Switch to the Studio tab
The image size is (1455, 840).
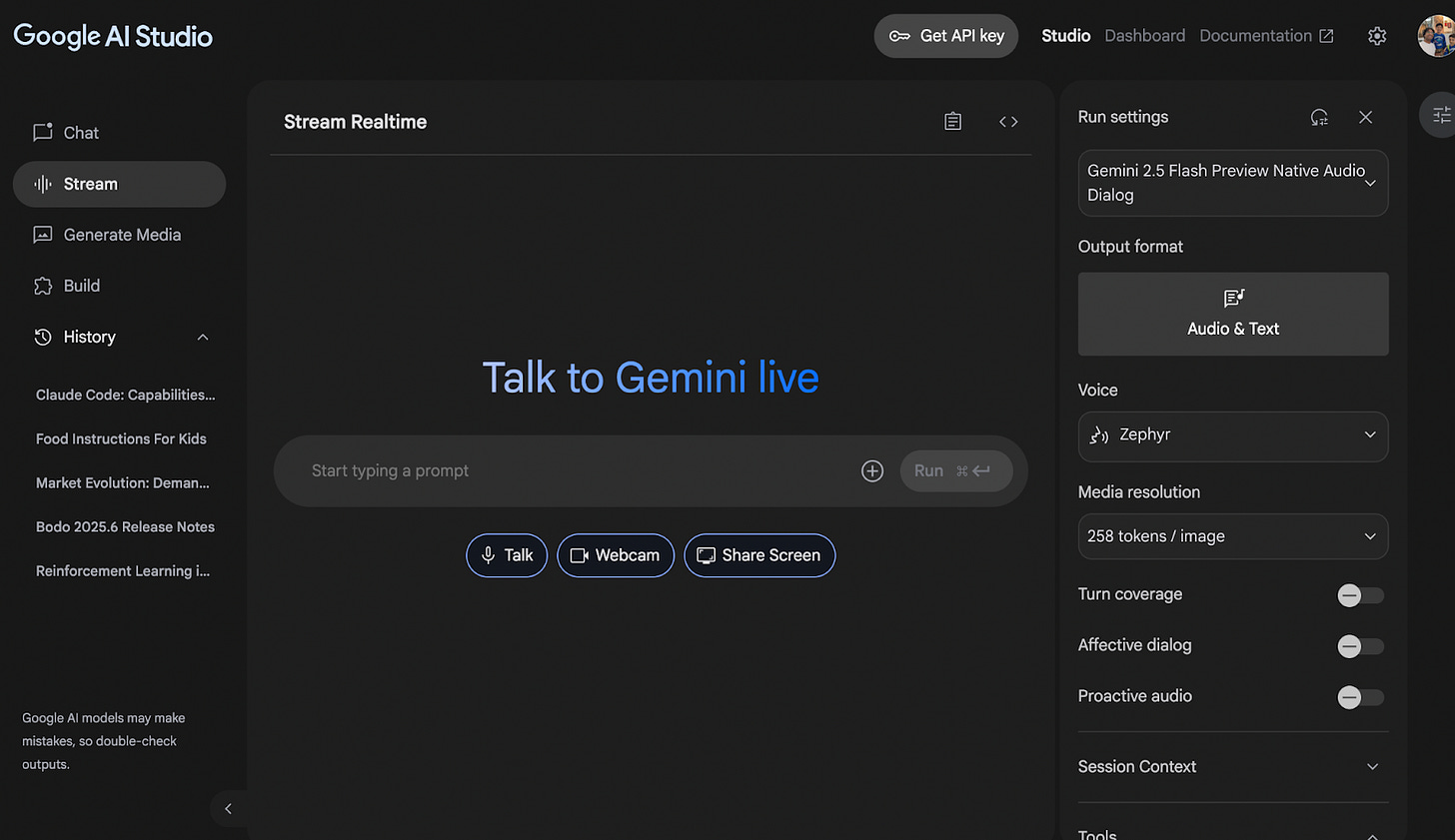tap(1065, 36)
